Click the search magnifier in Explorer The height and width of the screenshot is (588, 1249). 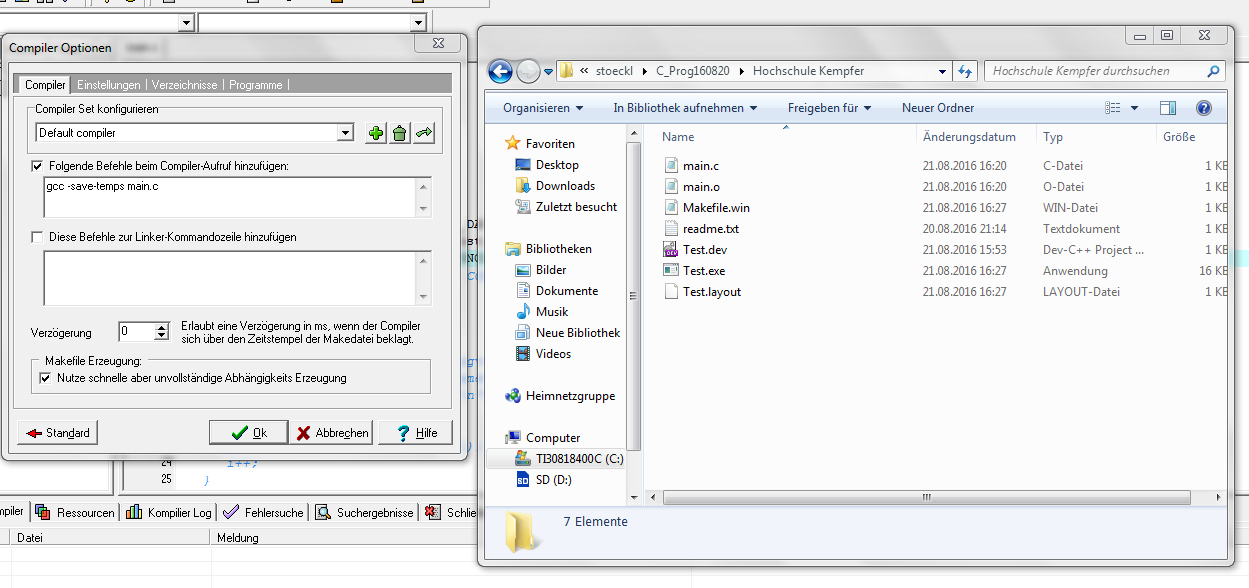pos(1213,71)
